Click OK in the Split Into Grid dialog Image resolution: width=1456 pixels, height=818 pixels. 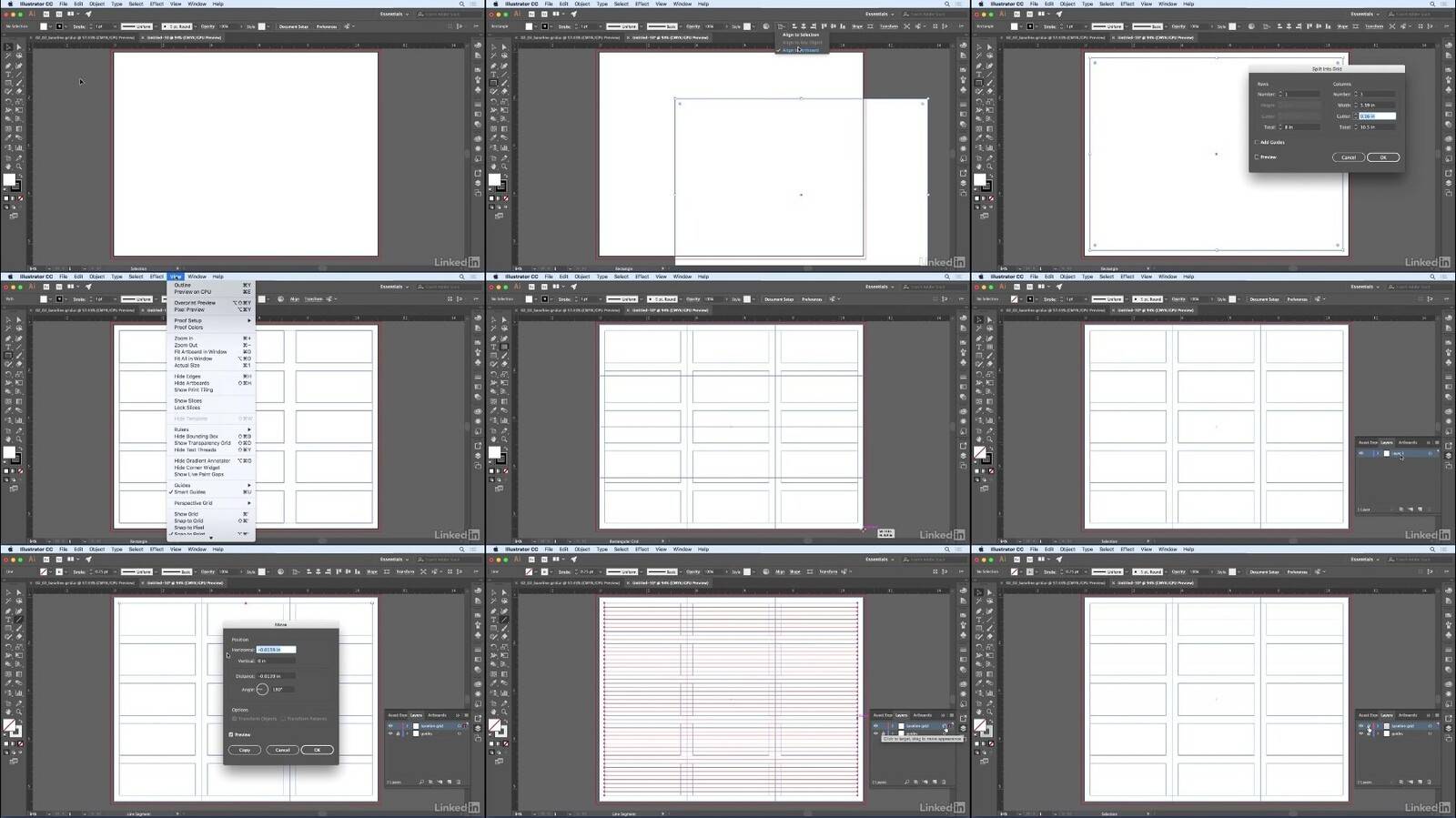[1382, 157]
